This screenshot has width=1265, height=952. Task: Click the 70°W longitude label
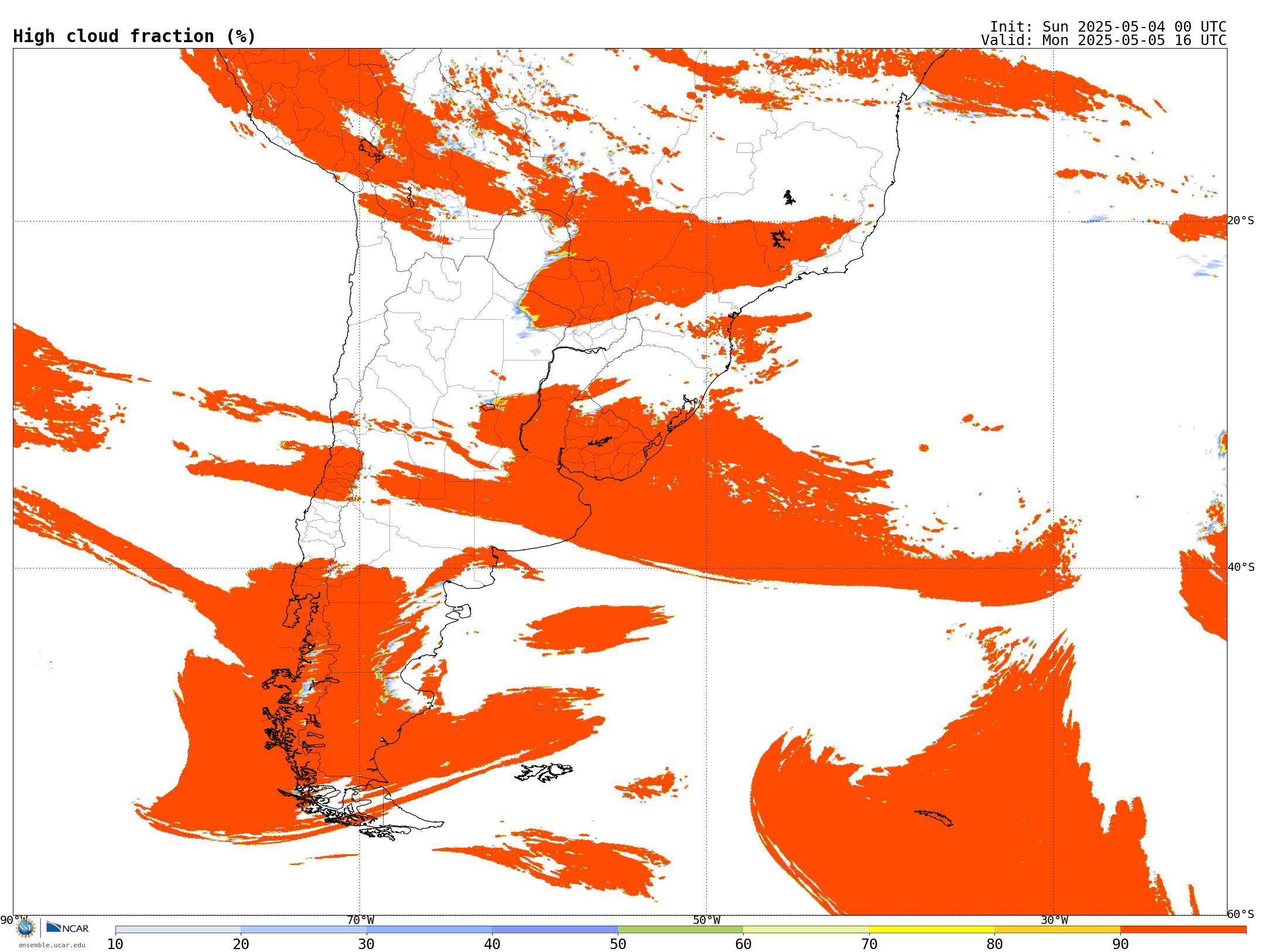[360, 920]
